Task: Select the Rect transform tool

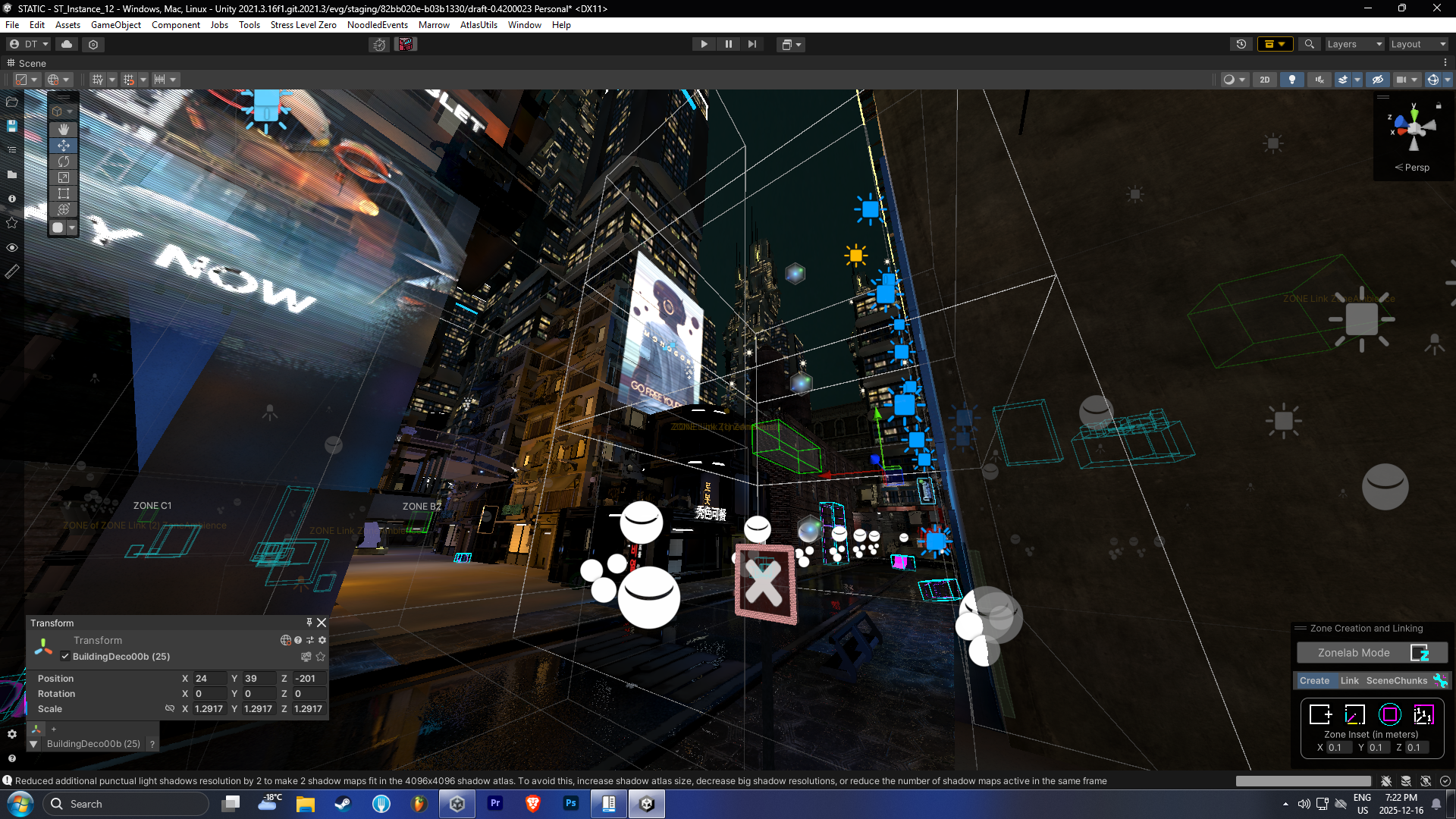Action: (64, 193)
